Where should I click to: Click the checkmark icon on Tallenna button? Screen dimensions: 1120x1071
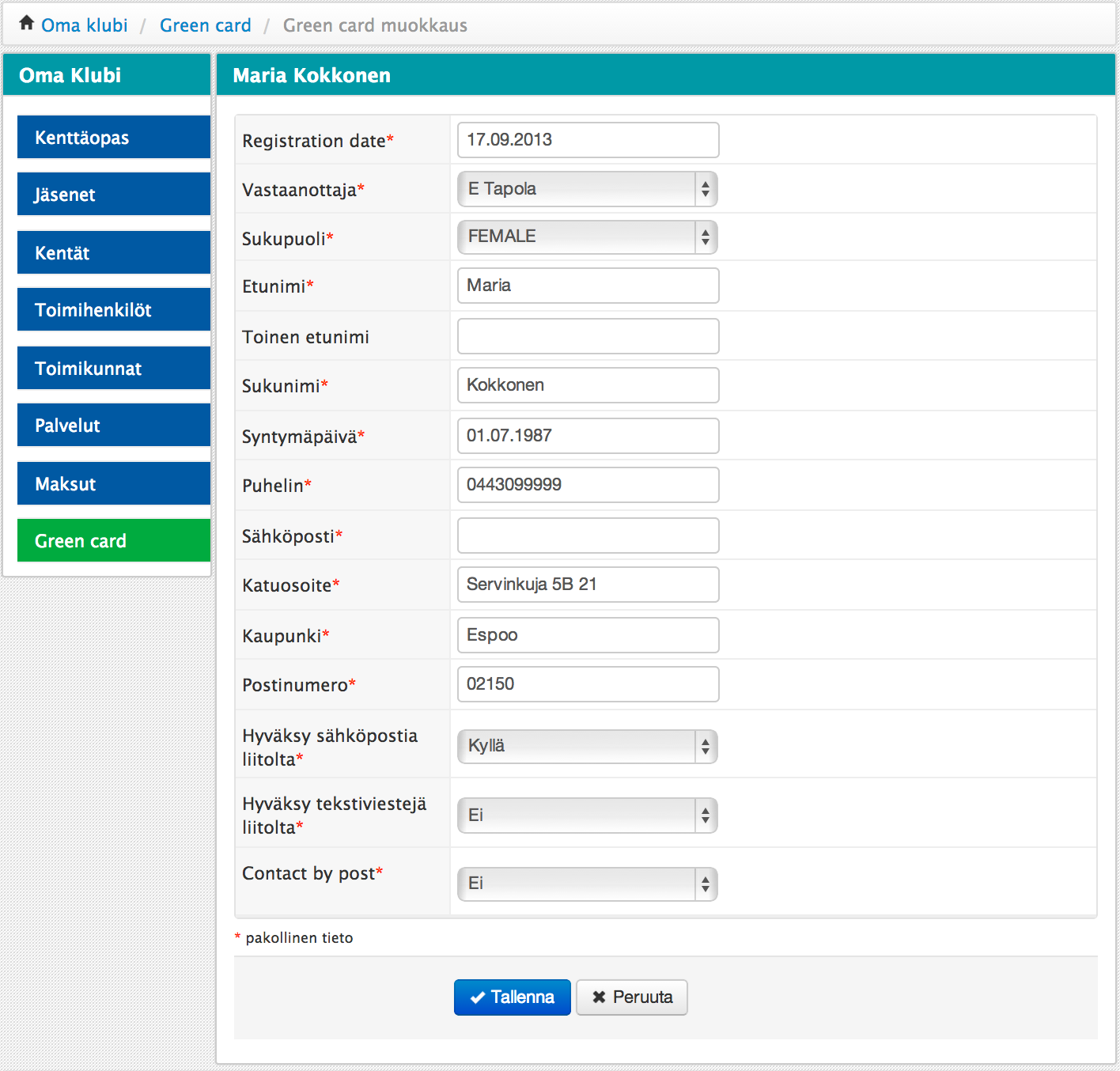(477, 997)
